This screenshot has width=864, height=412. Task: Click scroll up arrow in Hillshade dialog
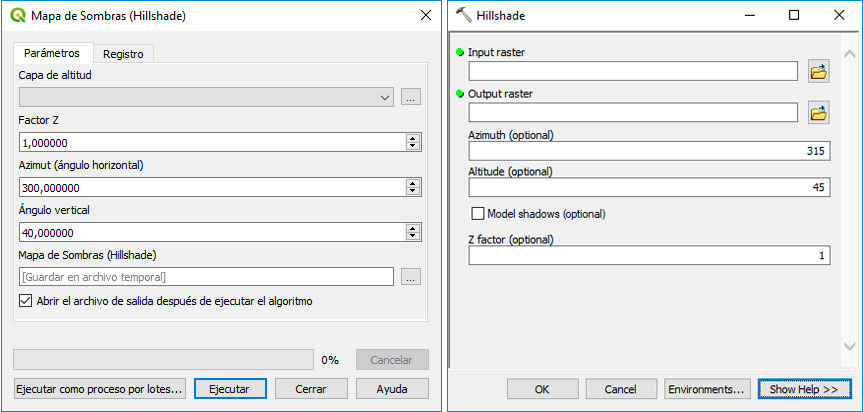click(849, 53)
